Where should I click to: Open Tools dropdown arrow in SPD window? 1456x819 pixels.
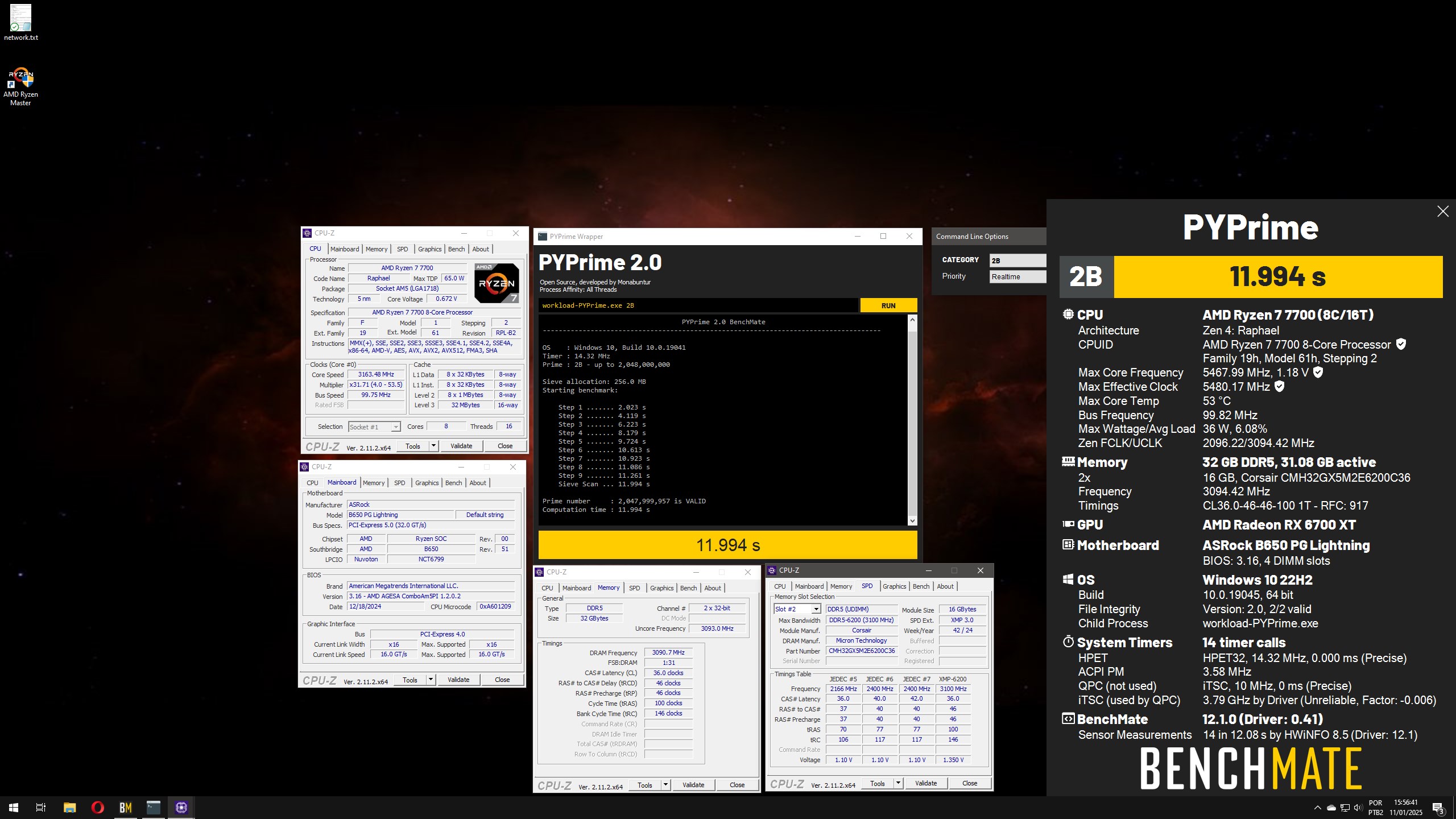pos(898,783)
